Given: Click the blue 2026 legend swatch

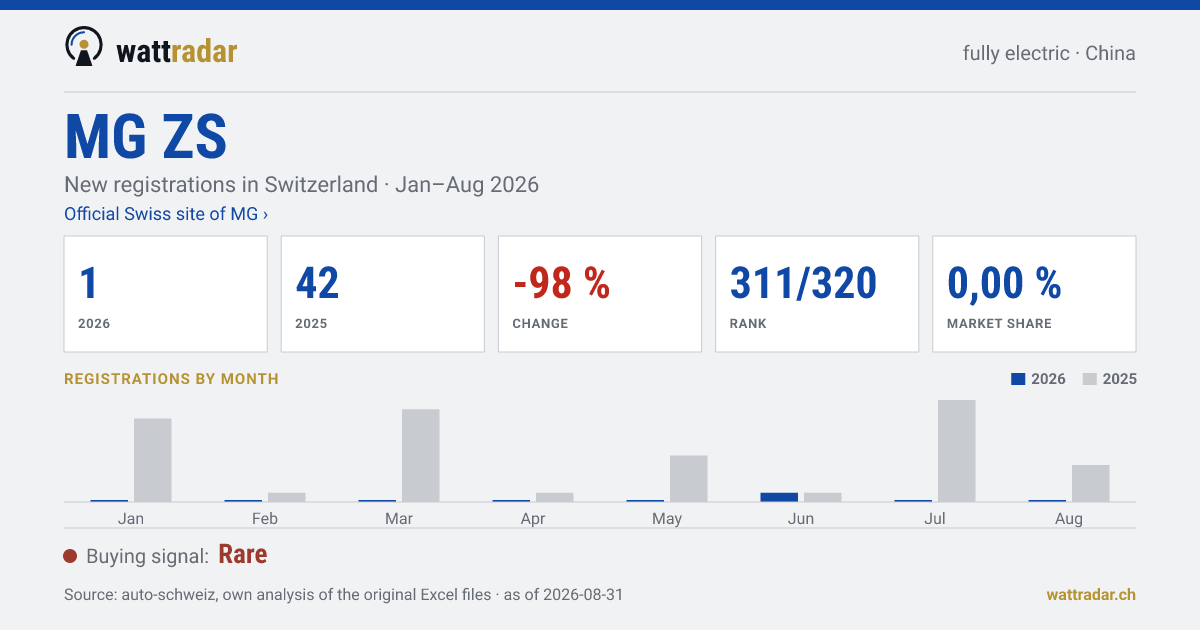Looking at the screenshot, I should tap(1018, 379).
